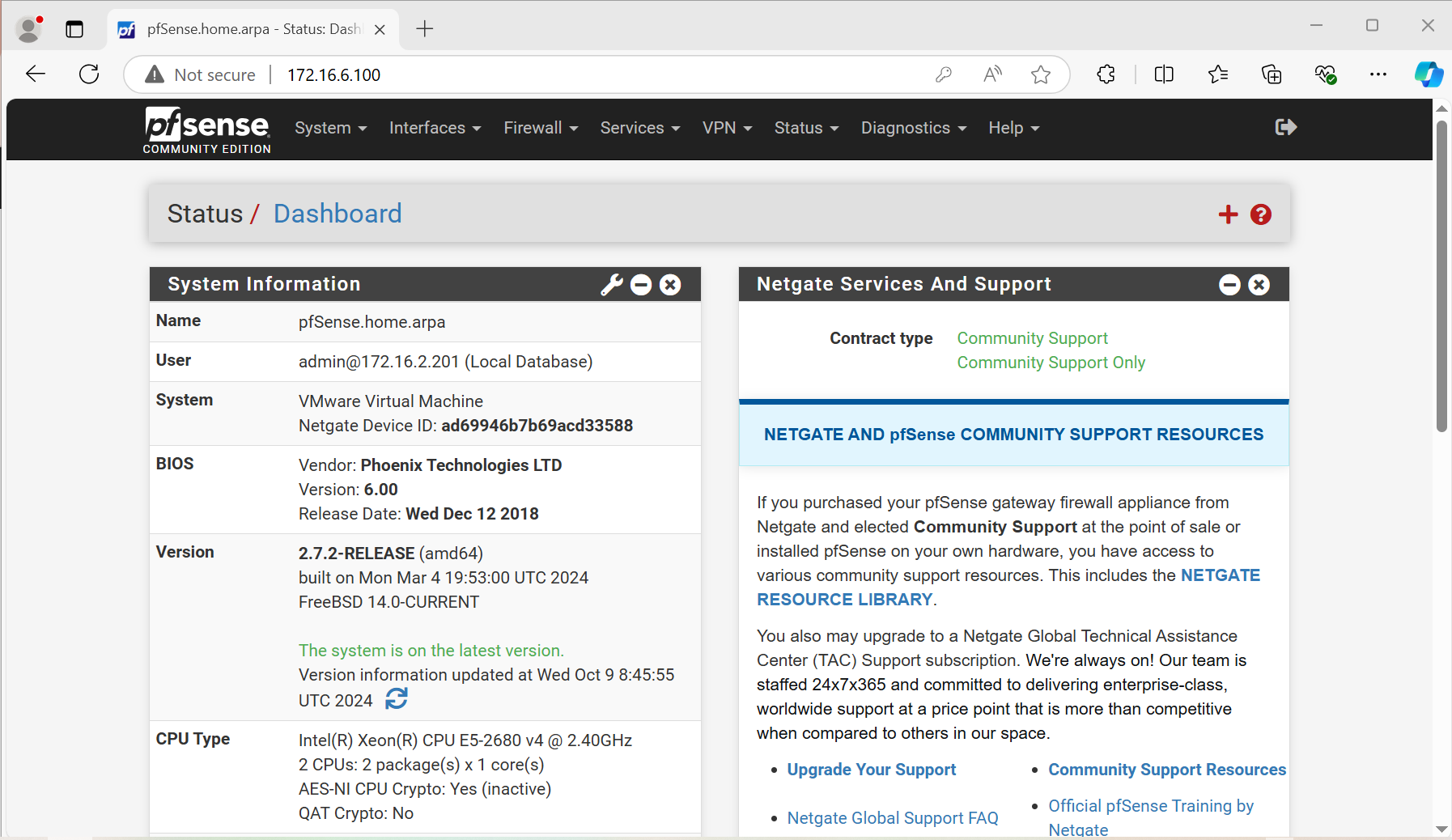
Task: Click the scrollbar down arrow
Action: (1441, 829)
